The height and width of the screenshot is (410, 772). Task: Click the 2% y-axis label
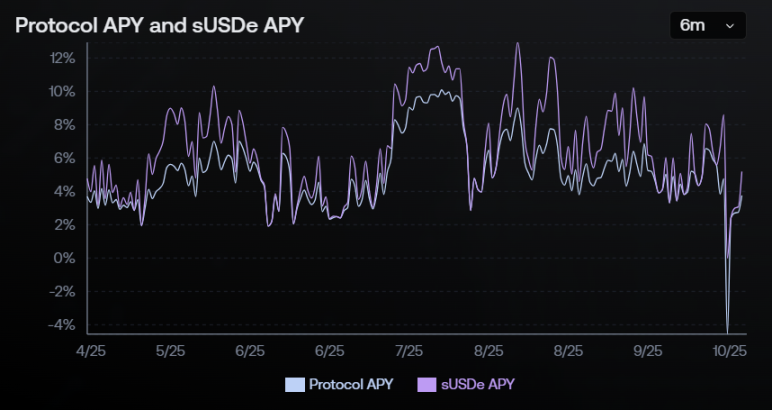tap(66, 225)
